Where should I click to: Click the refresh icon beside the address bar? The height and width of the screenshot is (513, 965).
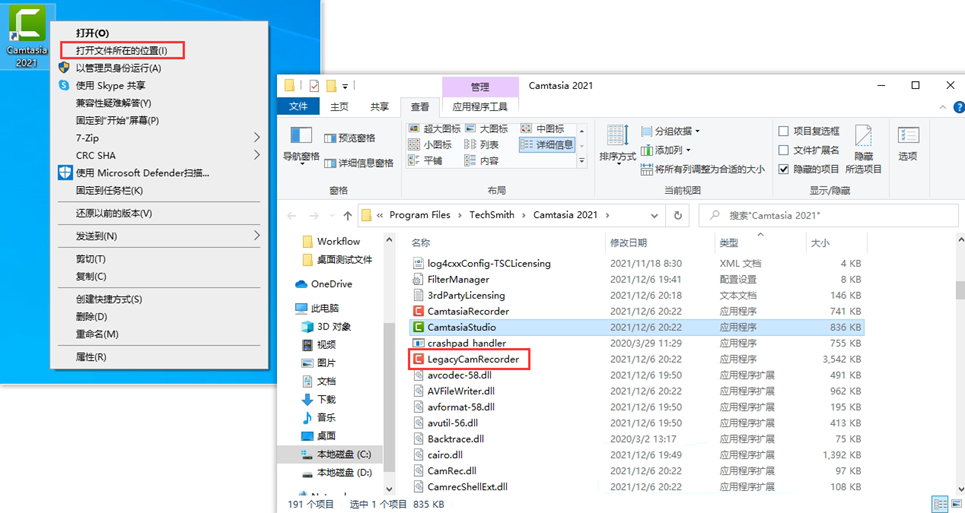679,215
